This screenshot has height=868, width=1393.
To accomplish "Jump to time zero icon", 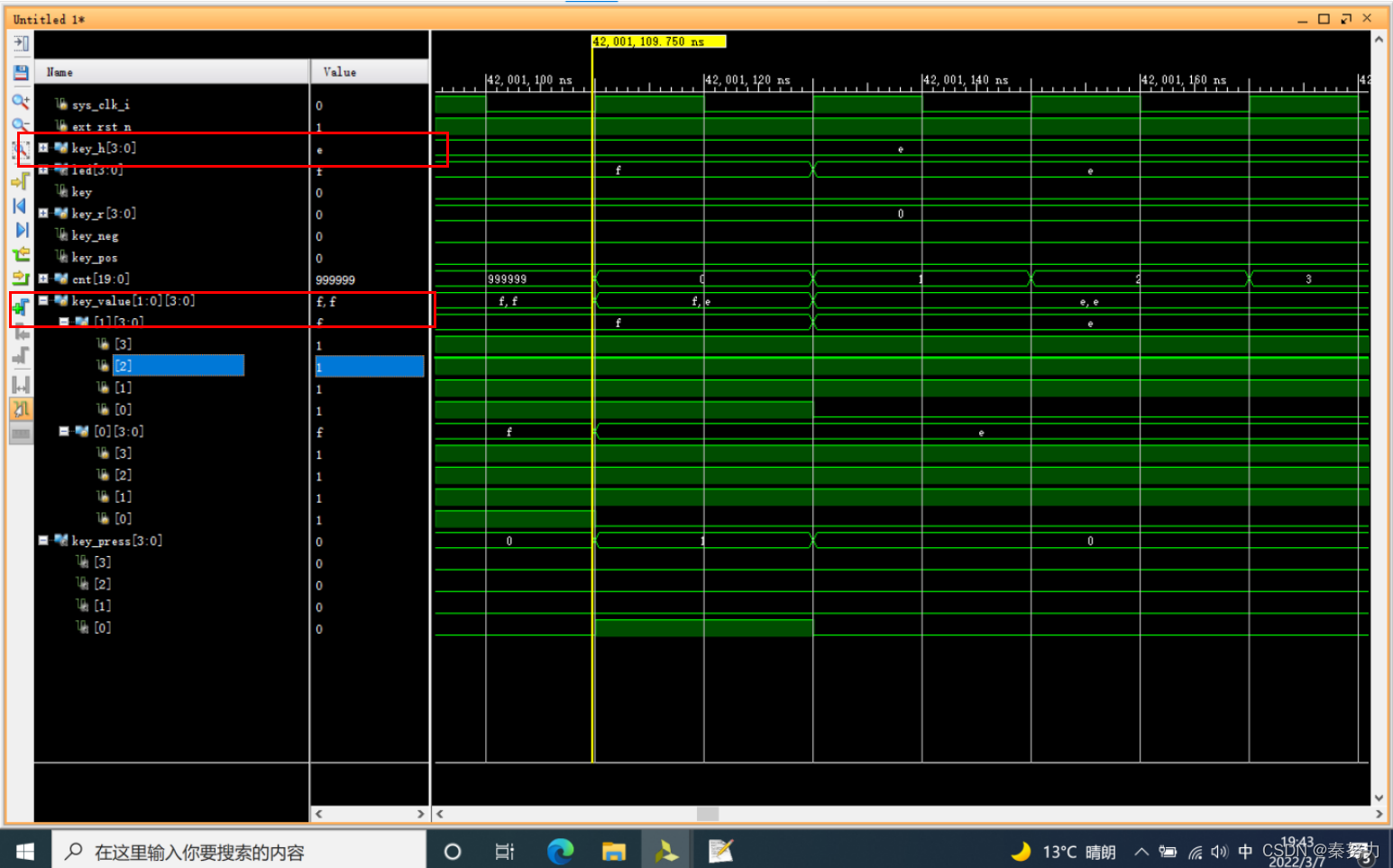I will 21,206.
